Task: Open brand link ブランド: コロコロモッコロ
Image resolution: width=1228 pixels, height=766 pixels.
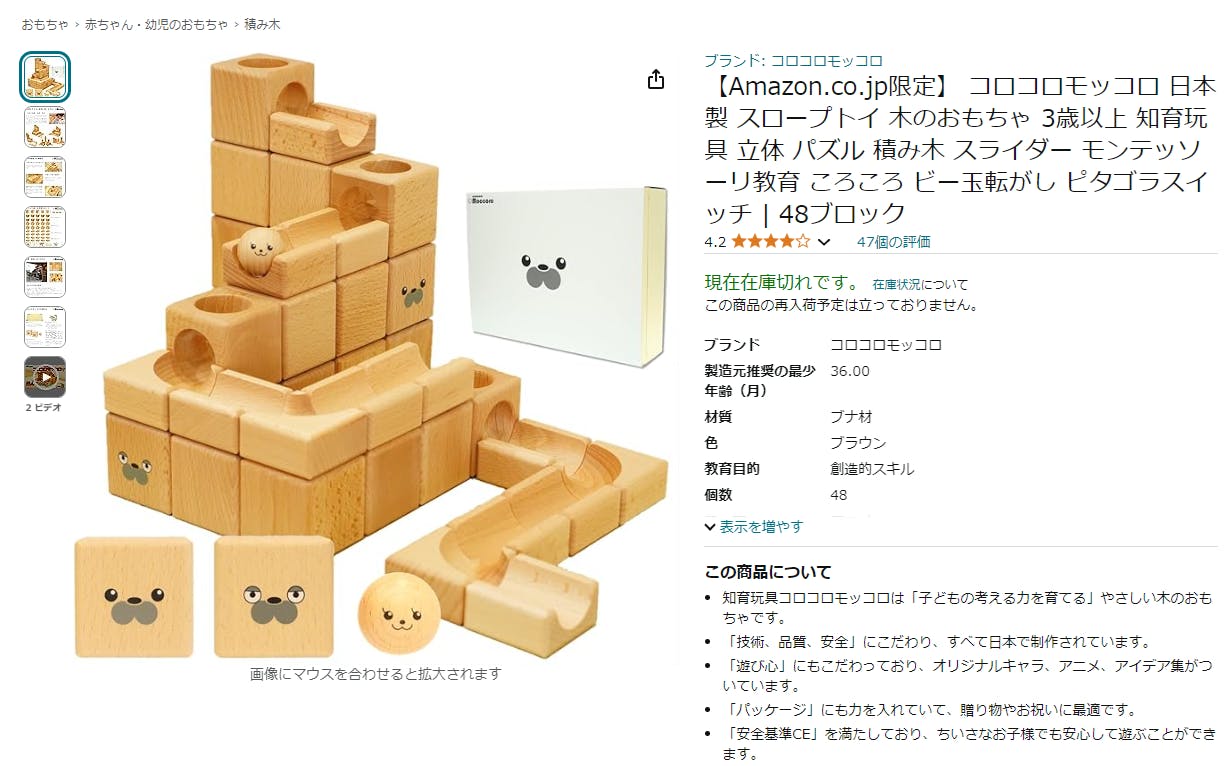Action: [x=793, y=60]
